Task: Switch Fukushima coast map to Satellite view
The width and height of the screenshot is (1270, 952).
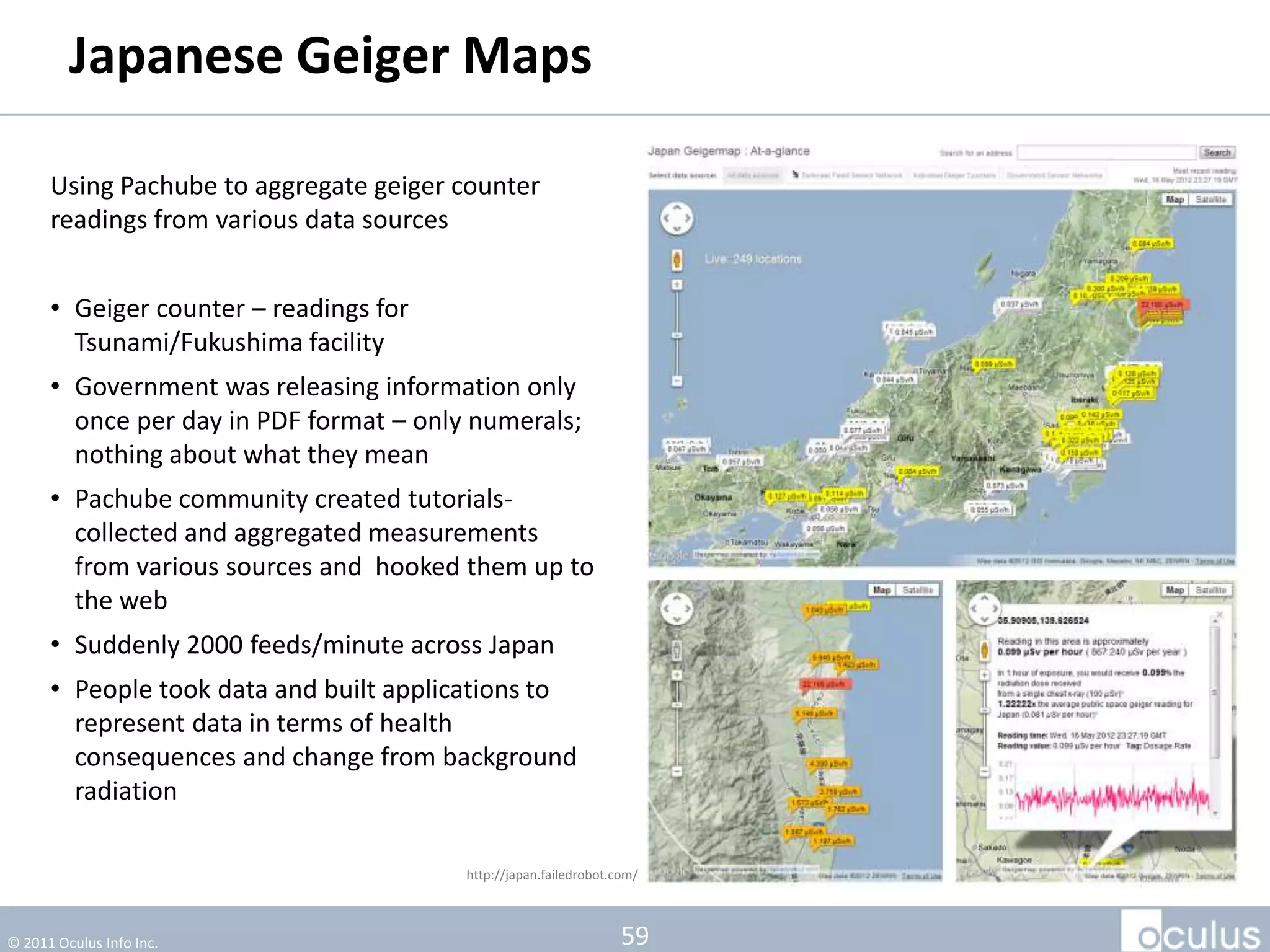Action: (917, 590)
